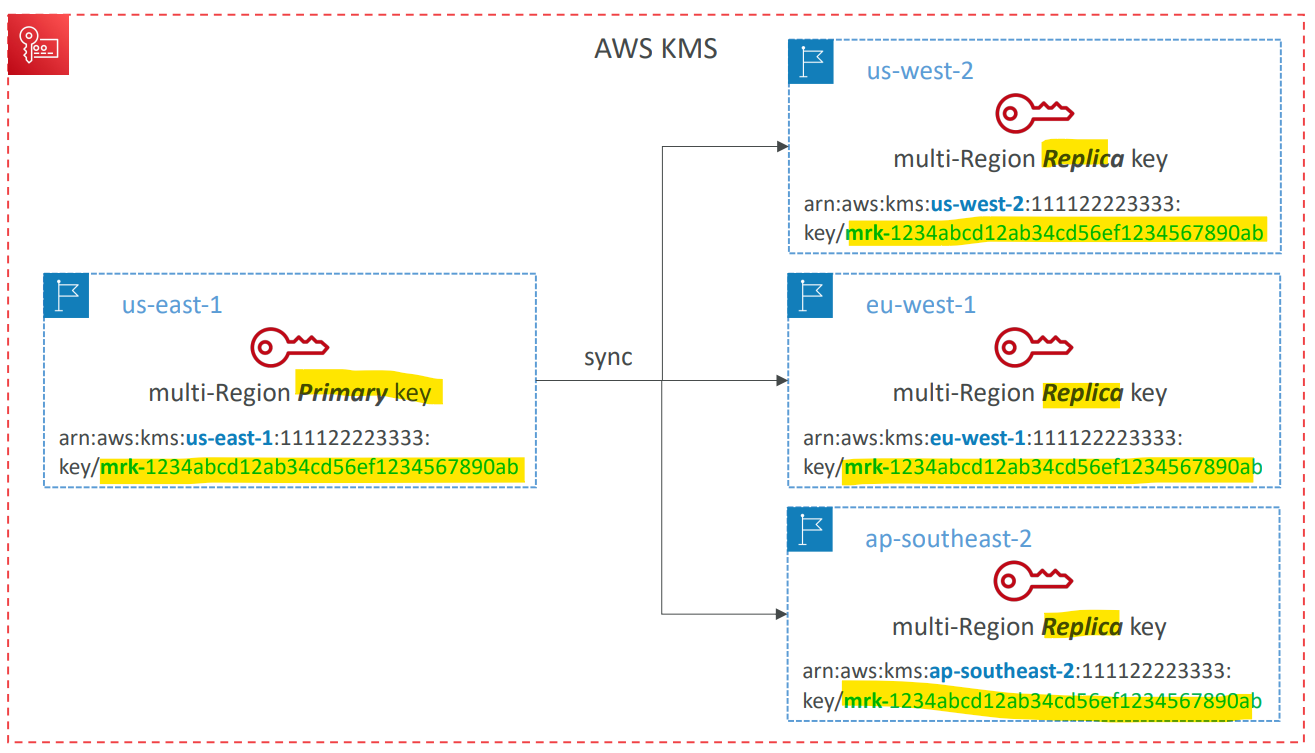Click the eu-west-1 region label
Image resolution: width=1315 pixels, height=753 pixels.
[x=920, y=304]
